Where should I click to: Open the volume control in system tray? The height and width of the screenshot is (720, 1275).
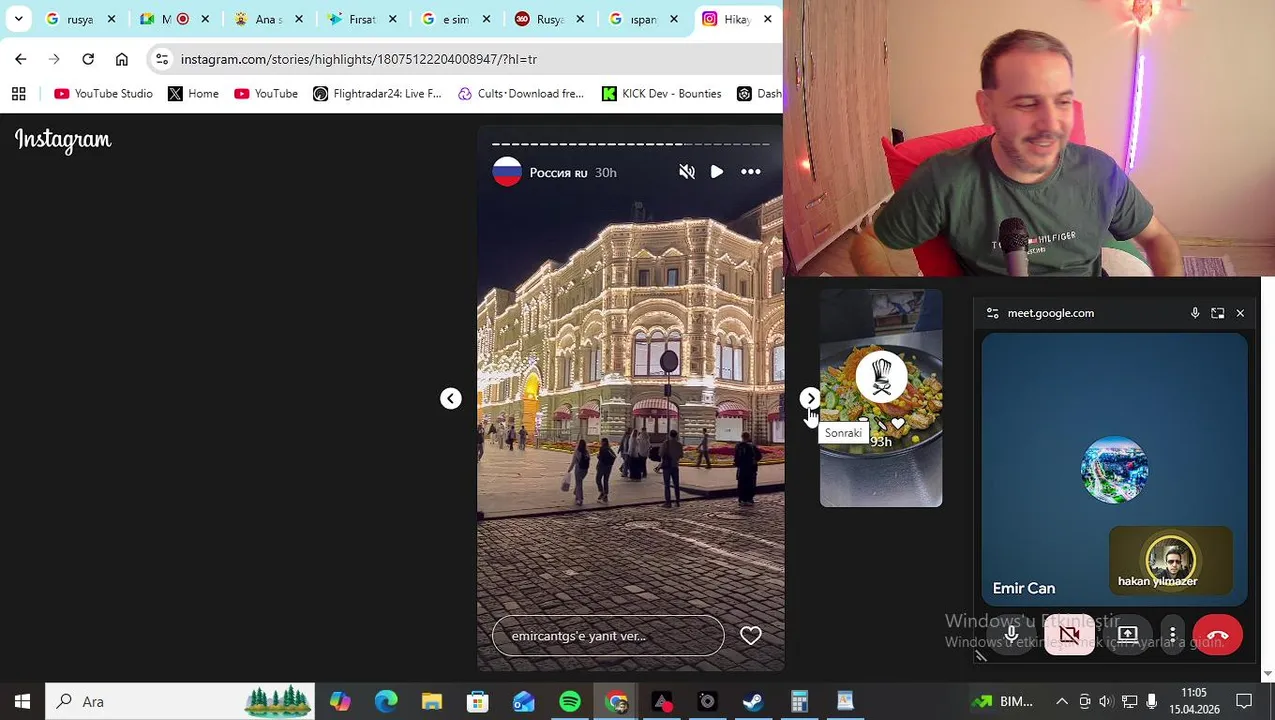tap(1106, 701)
